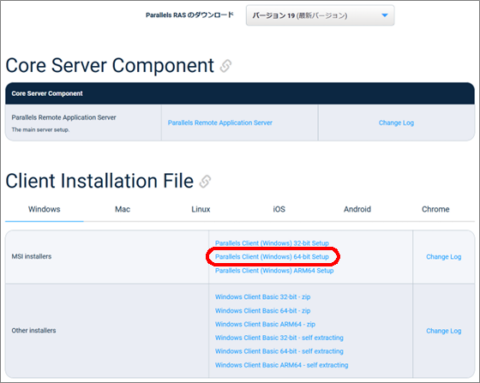The height and width of the screenshot is (383, 480).
Task: Download Windows Client Basic 32-bit zip
Action: (263, 297)
